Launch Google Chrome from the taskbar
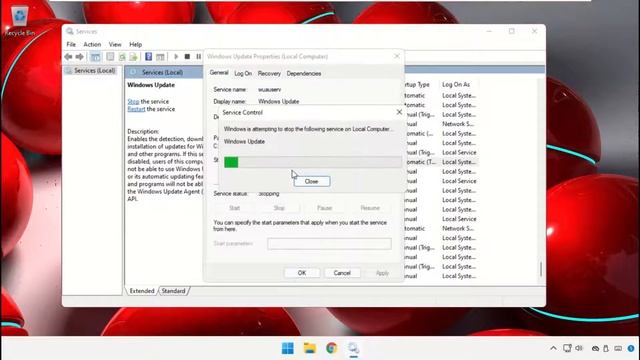640x360 pixels. point(332,348)
